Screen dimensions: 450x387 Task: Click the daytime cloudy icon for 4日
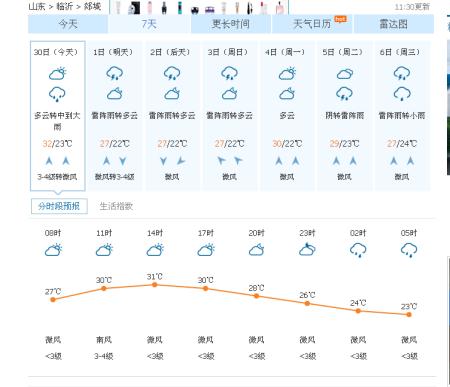pyautogui.click(x=287, y=74)
